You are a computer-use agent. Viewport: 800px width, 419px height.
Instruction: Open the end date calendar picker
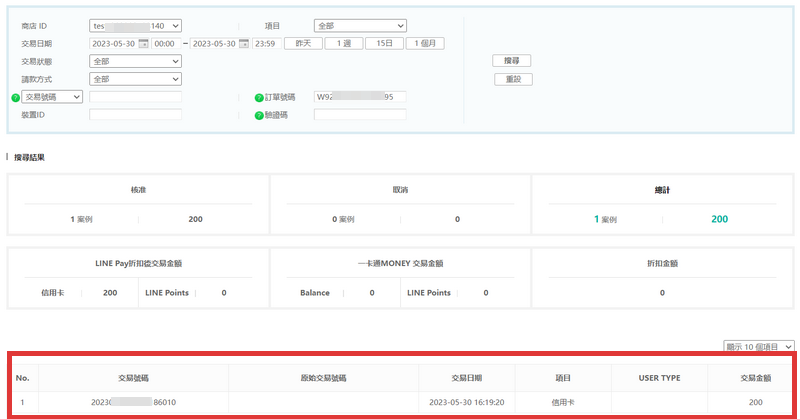point(244,44)
